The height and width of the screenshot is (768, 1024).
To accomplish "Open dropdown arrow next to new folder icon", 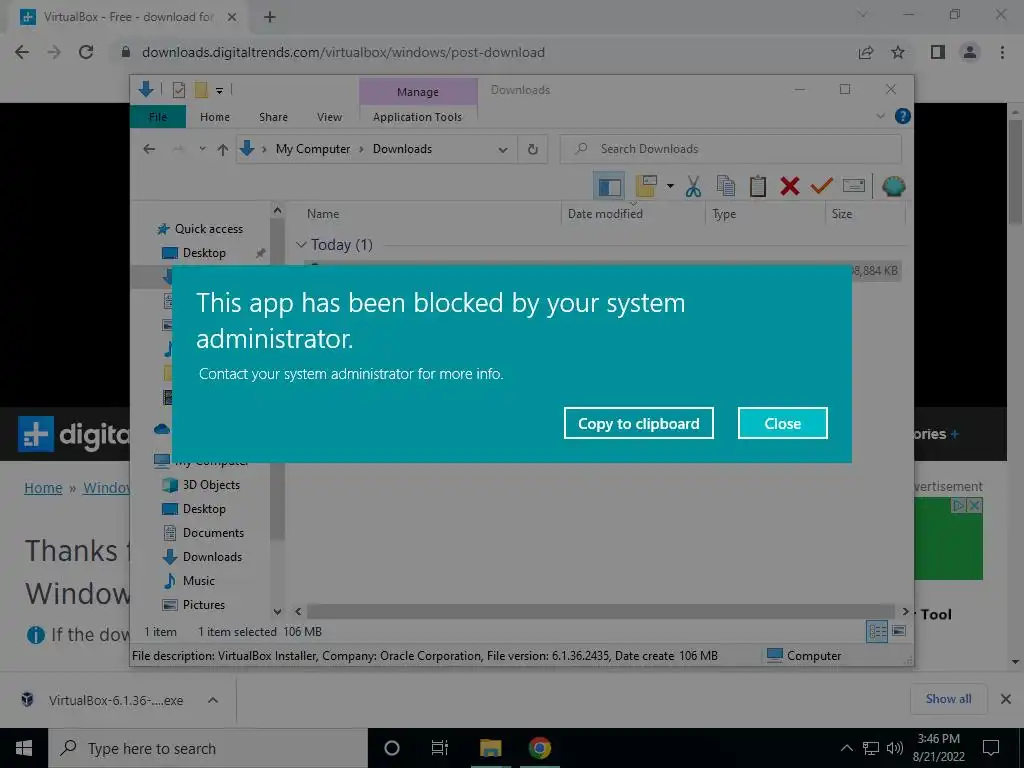I will tap(670, 186).
